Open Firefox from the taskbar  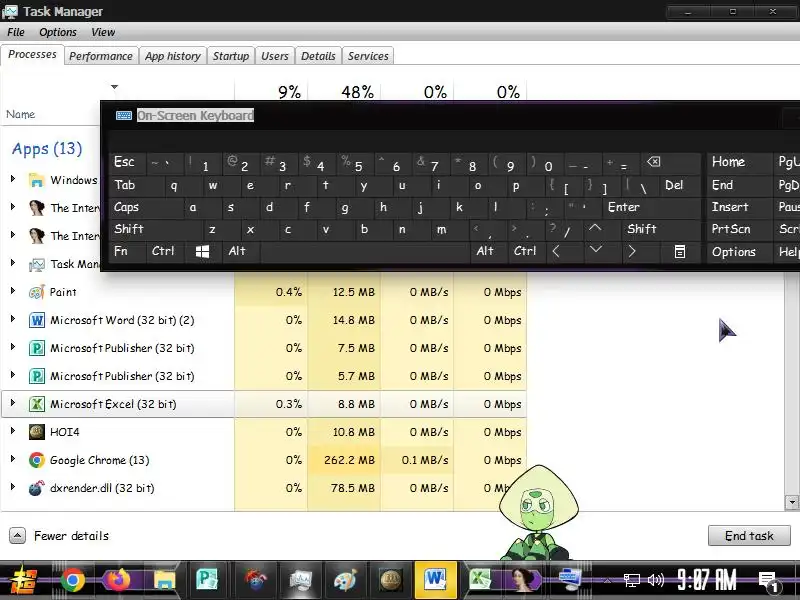[x=118, y=581]
